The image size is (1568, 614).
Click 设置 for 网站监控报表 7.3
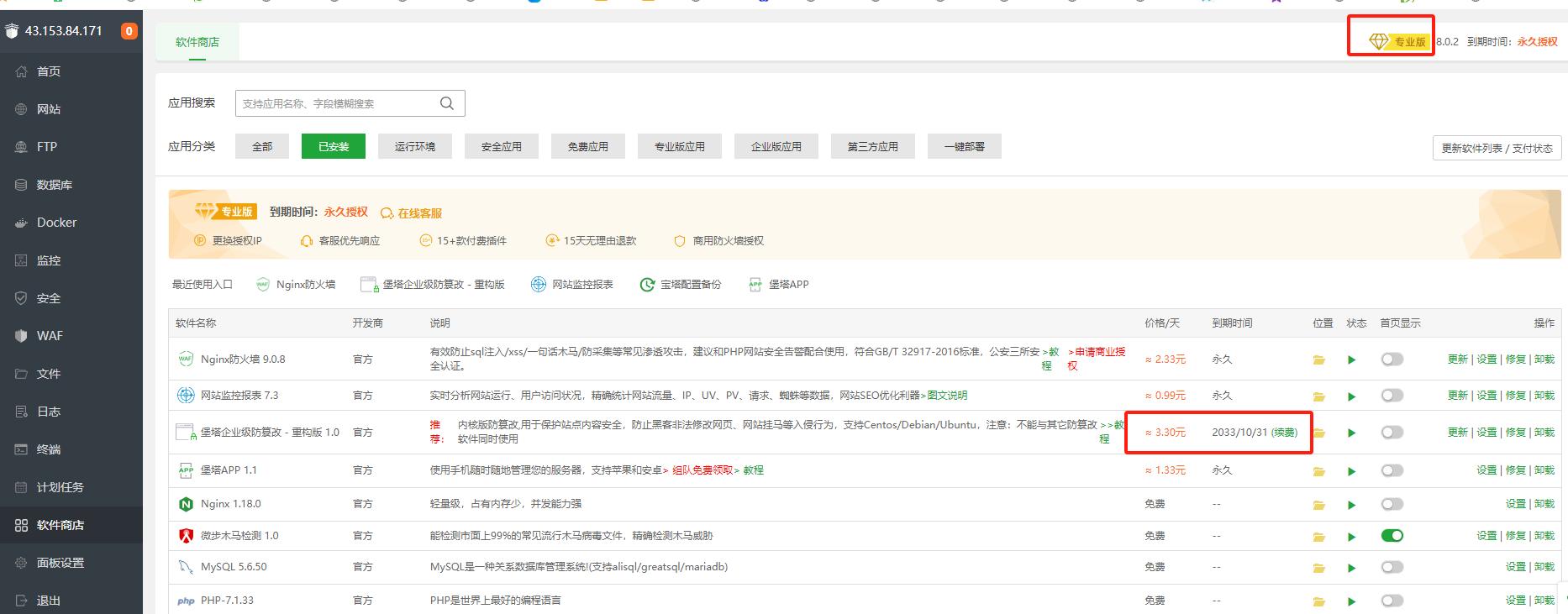[x=1487, y=396]
